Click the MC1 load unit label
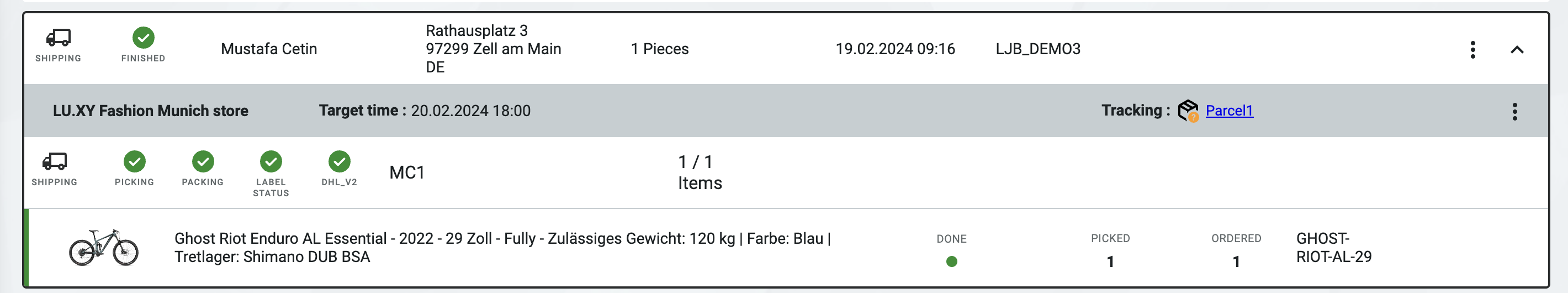The width and height of the screenshot is (1568, 293). point(406,172)
